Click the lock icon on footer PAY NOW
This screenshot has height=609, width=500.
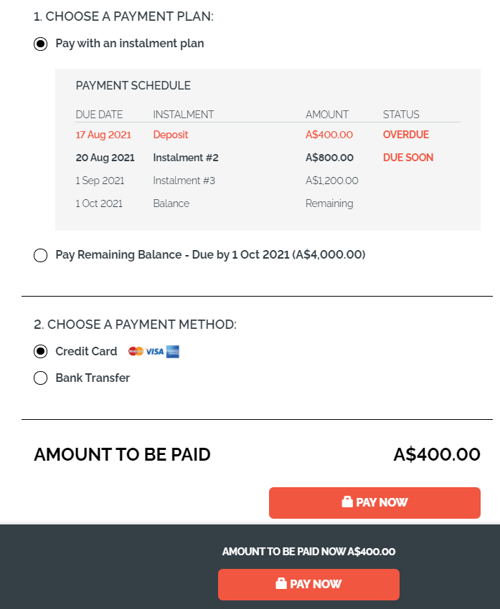pyautogui.click(x=281, y=583)
